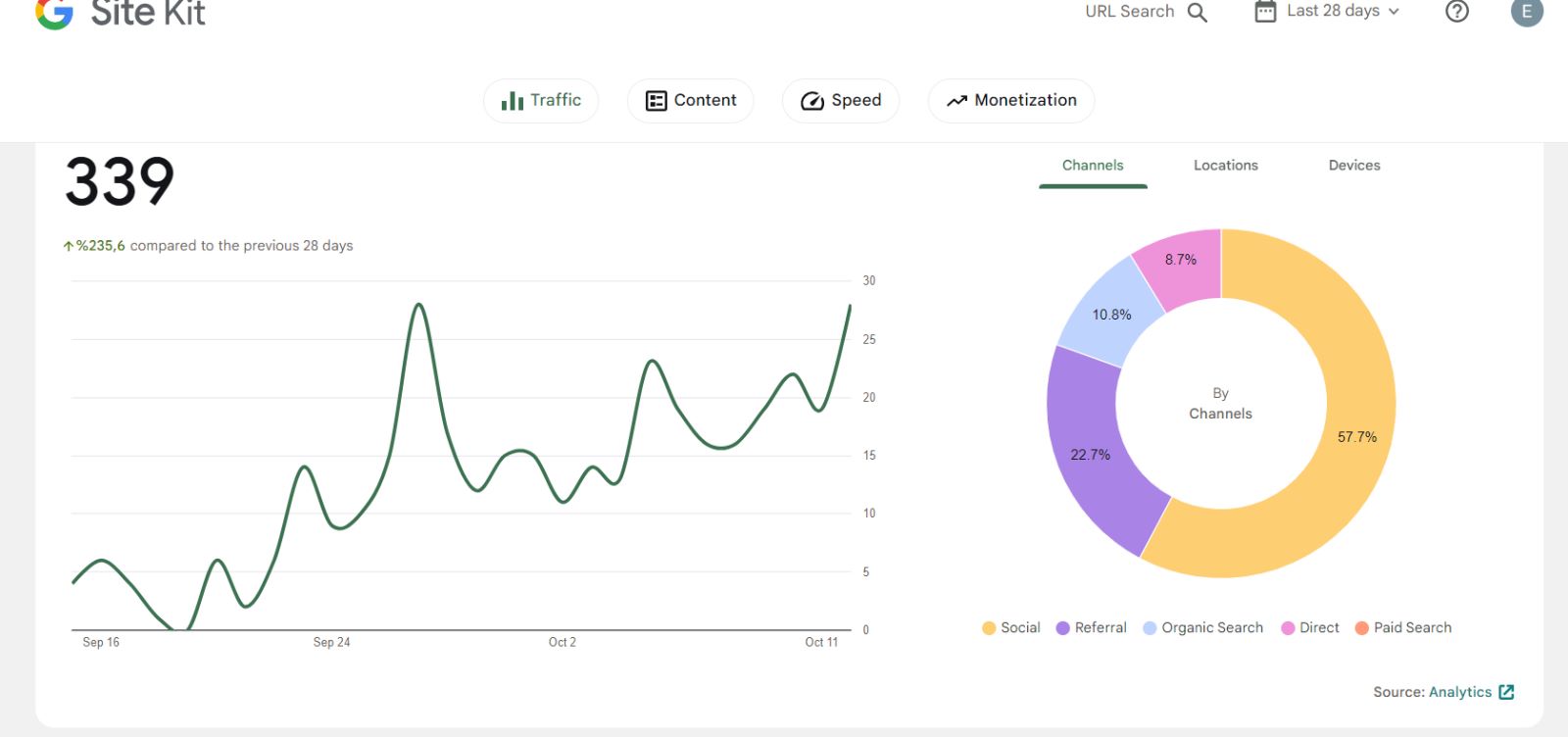1568x737 pixels.
Task: Open the help question mark icon
Action: [1457, 11]
